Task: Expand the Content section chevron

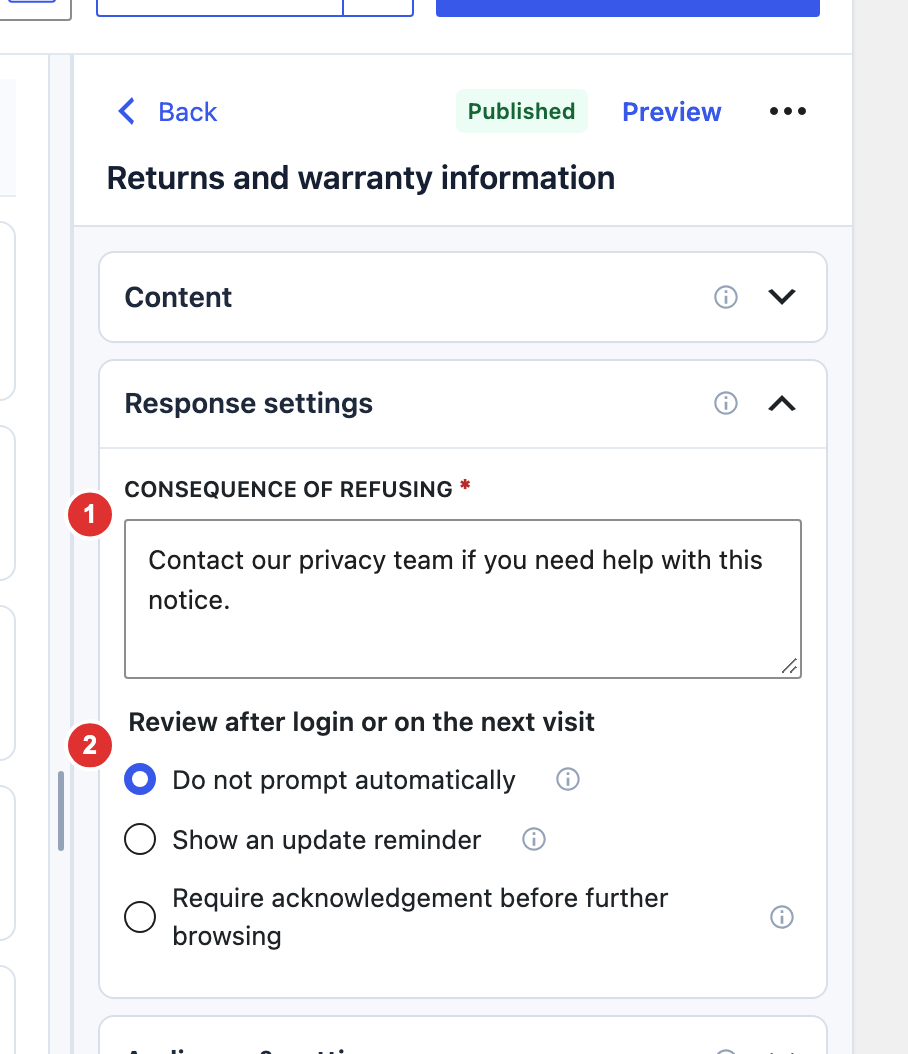Action: point(782,296)
